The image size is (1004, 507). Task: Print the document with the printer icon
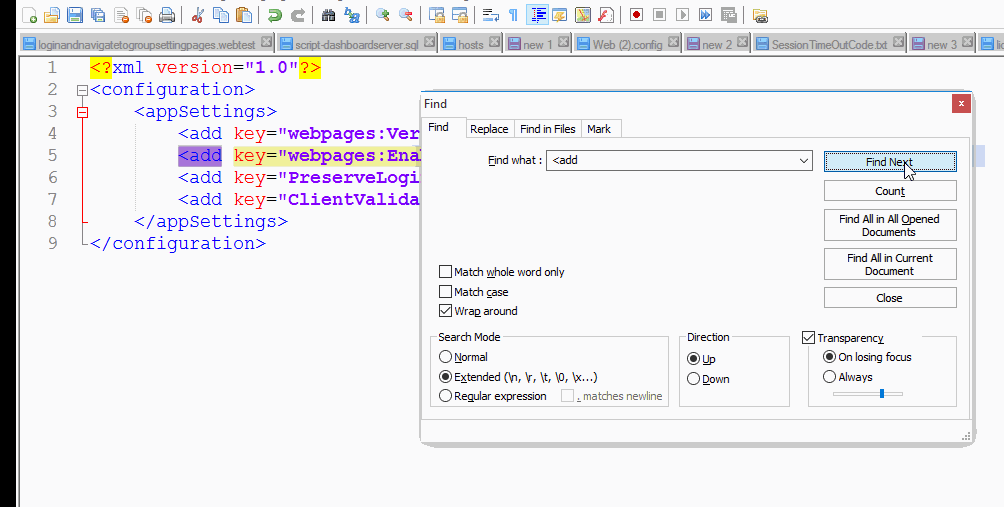tap(167, 15)
